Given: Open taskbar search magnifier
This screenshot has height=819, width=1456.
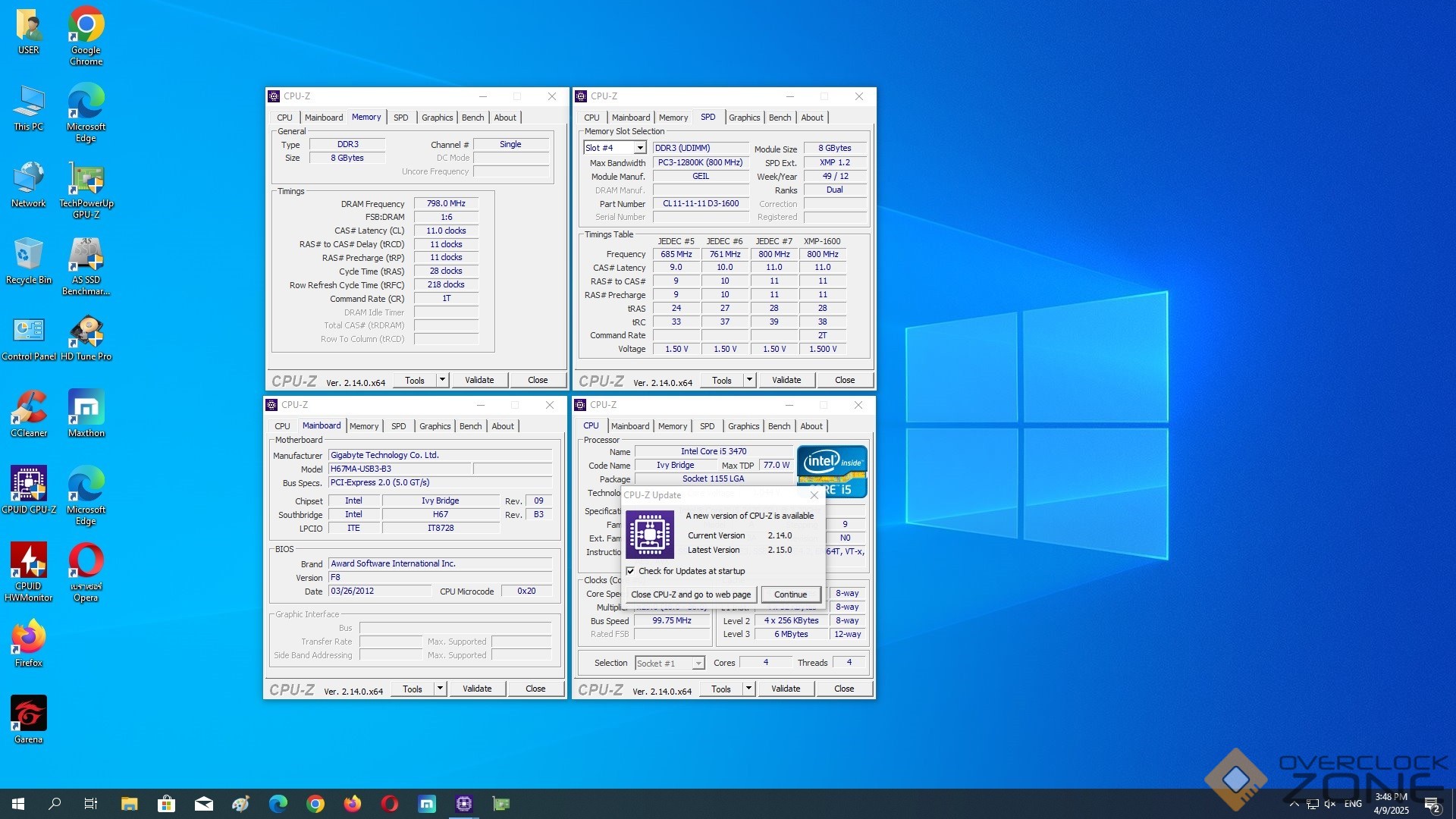Looking at the screenshot, I should click(55, 804).
